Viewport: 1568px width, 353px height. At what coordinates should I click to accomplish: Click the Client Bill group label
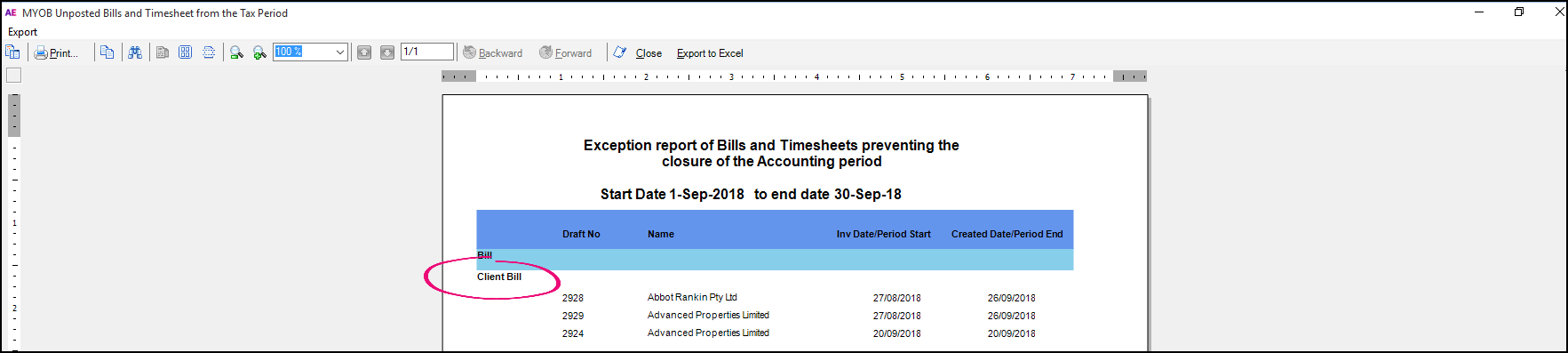point(499,277)
